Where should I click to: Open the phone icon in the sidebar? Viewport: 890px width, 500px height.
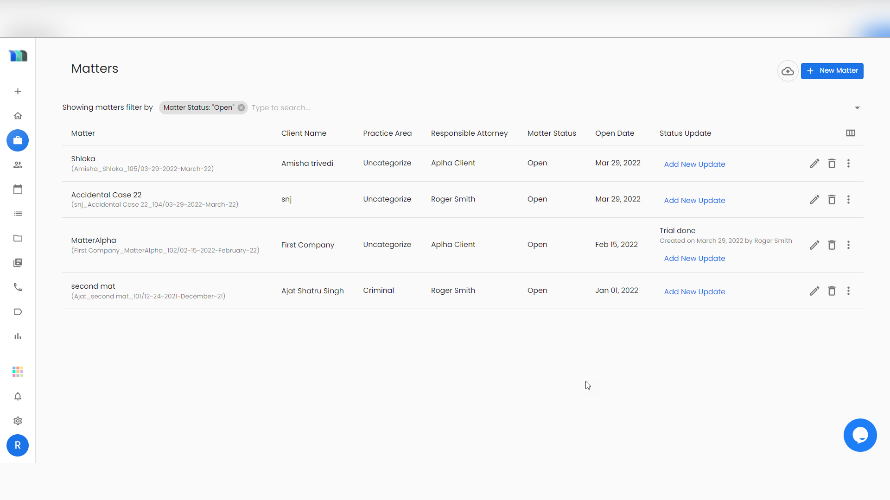[x=17, y=287]
